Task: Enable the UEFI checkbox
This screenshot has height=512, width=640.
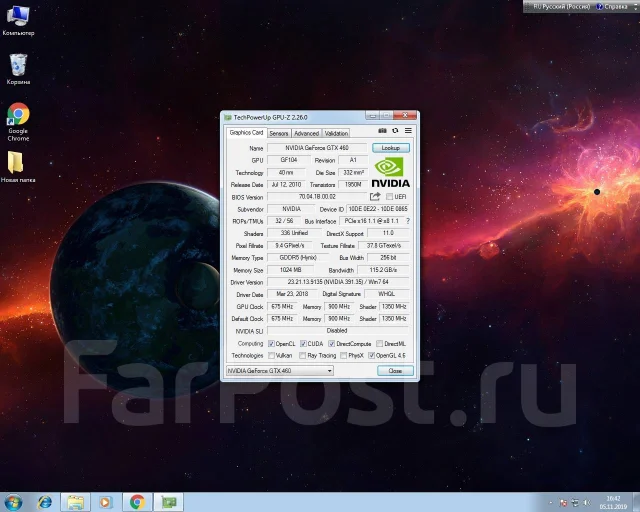Action: point(390,197)
